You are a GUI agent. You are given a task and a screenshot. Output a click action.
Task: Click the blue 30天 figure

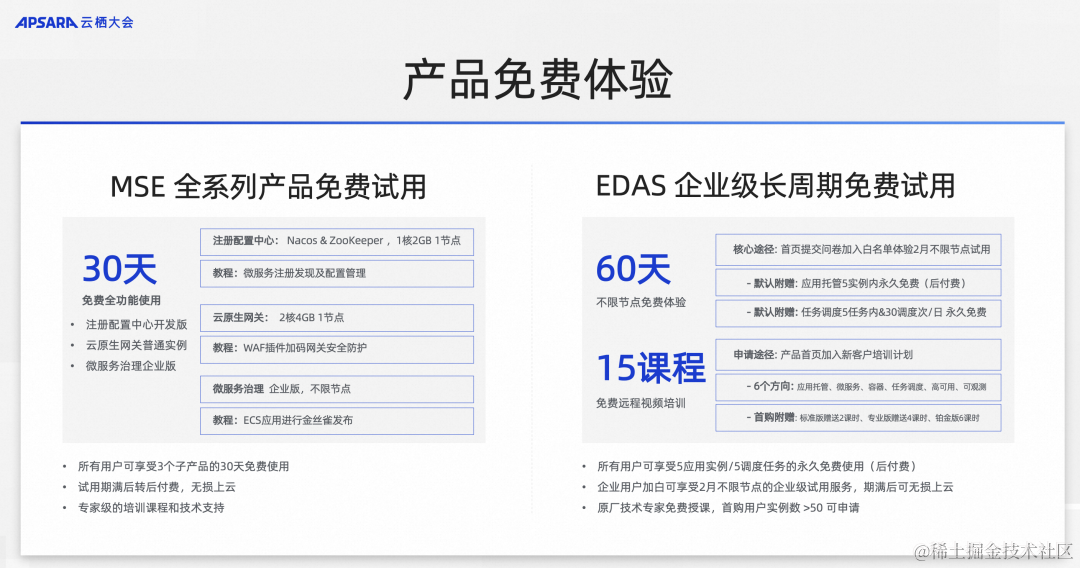tap(120, 269)
